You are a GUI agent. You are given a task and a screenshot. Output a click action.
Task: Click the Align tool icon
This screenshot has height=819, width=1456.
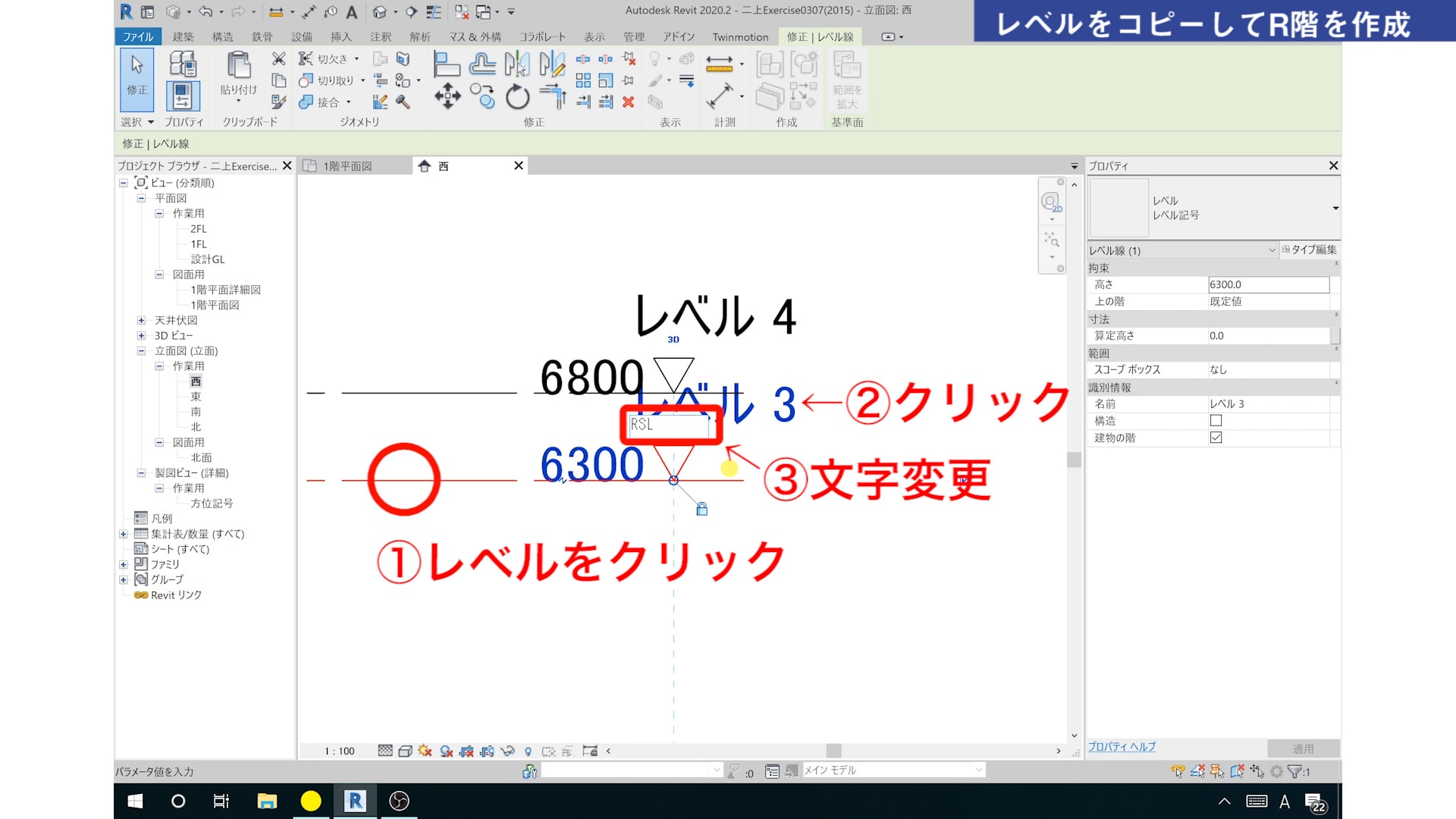(x=447, y=64)
